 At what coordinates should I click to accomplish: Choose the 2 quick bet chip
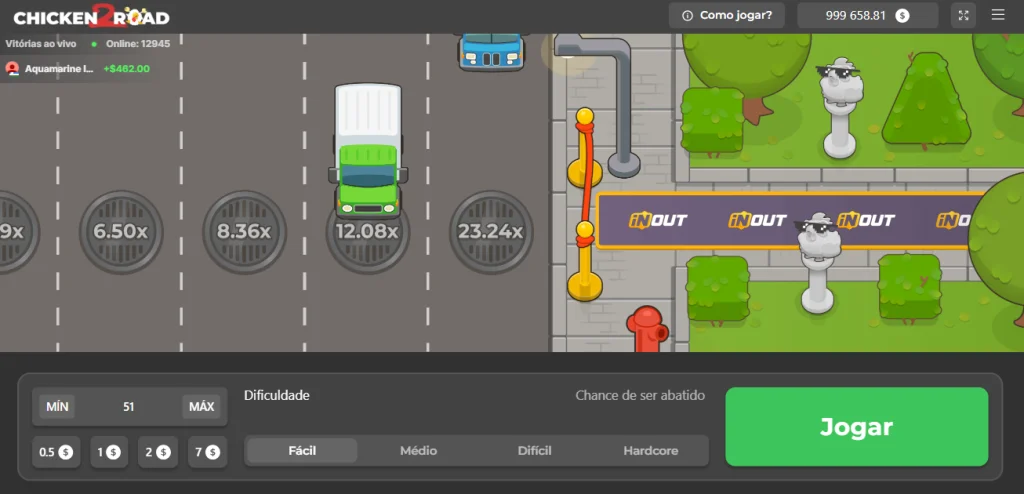(157, 452)
